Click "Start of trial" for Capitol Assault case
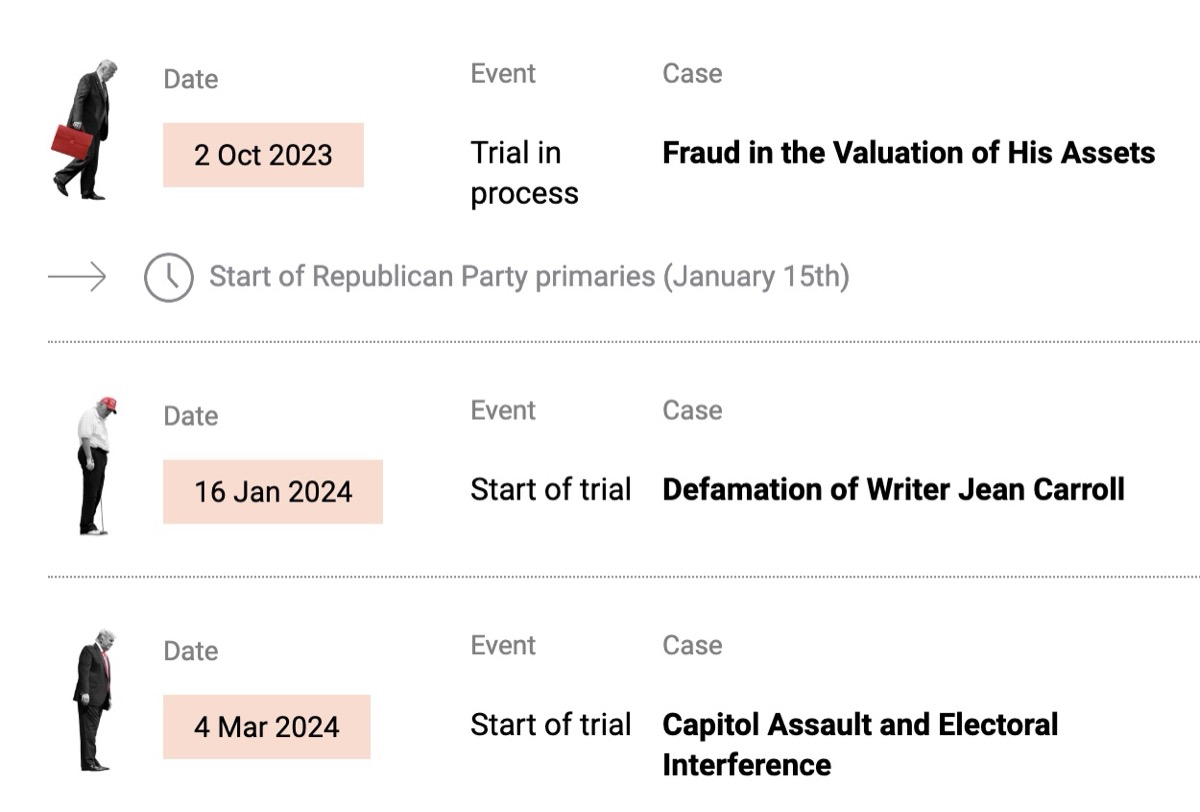This screenshot has width=1200, height=812. pos(550,725)
